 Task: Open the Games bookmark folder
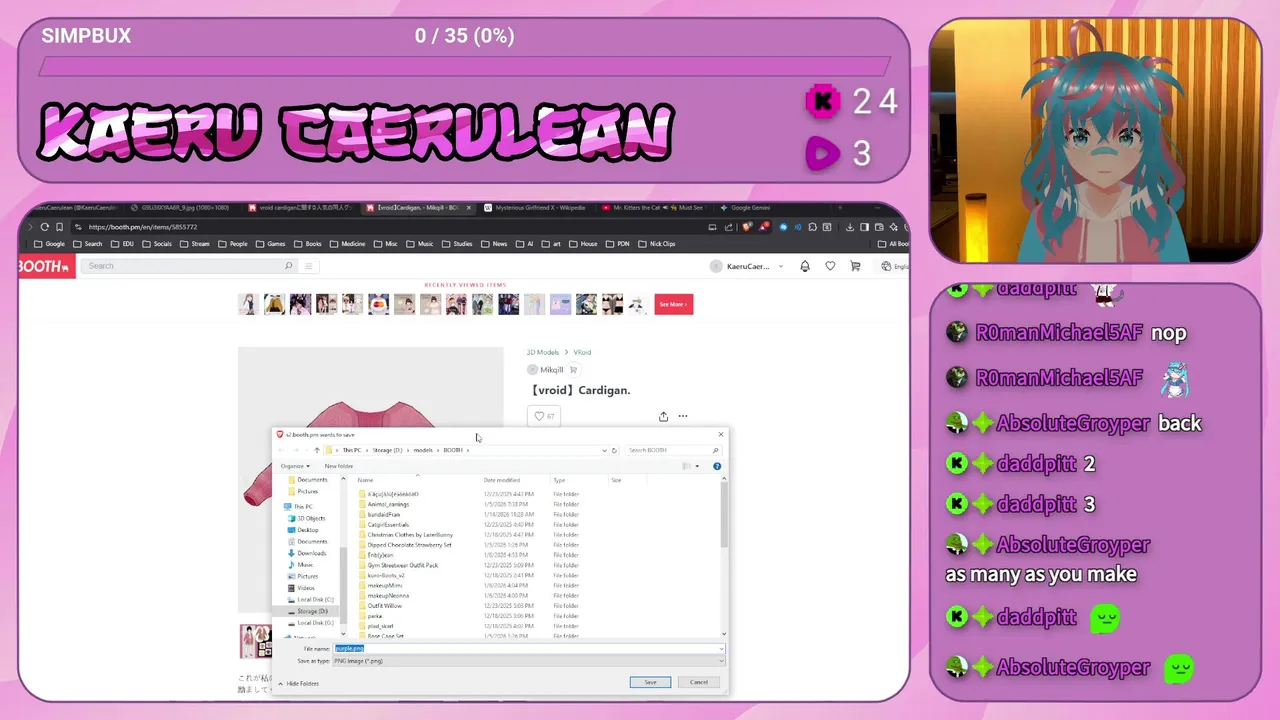tap(270, 243)
